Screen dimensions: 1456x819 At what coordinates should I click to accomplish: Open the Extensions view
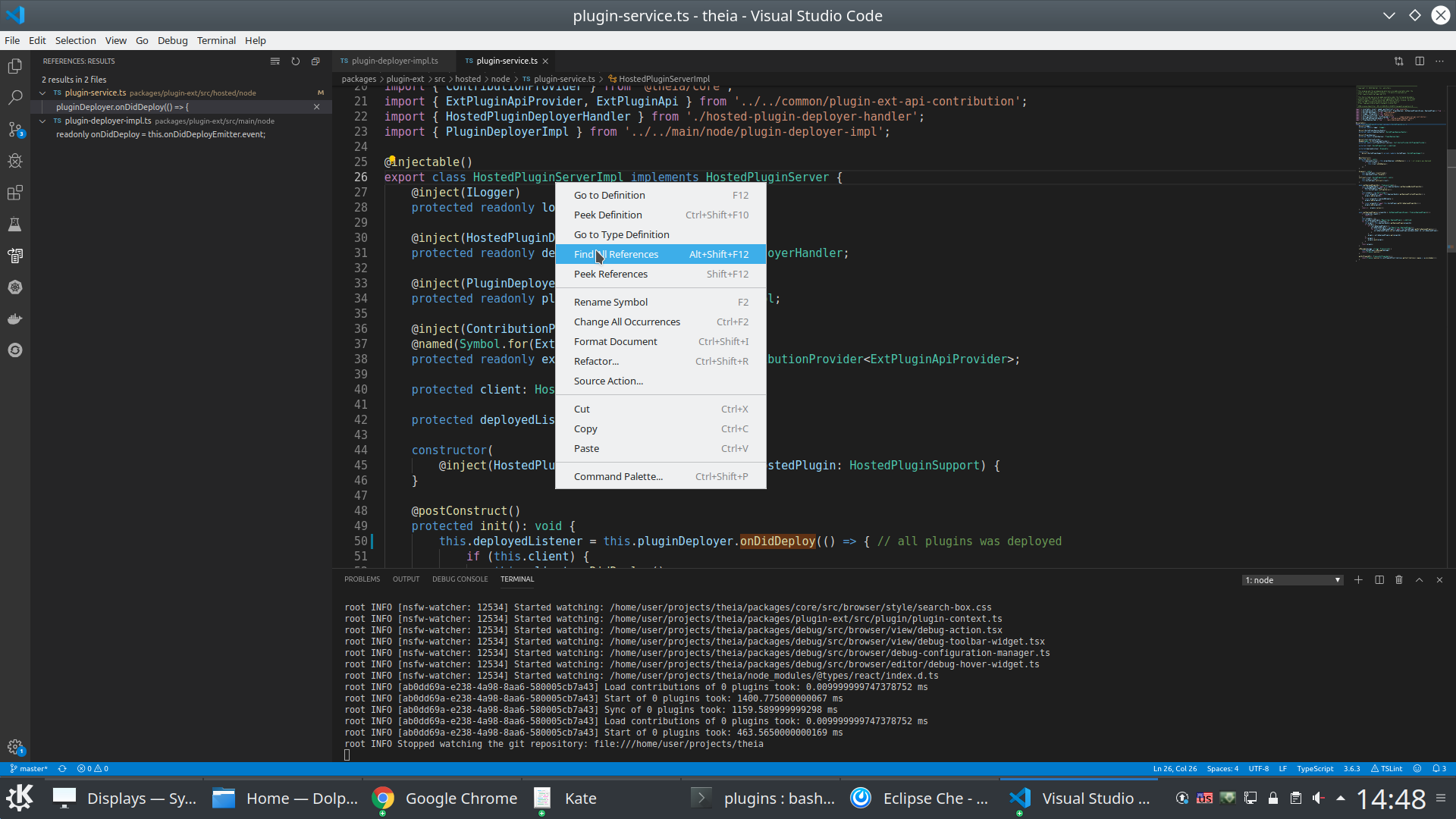point(15,193)
